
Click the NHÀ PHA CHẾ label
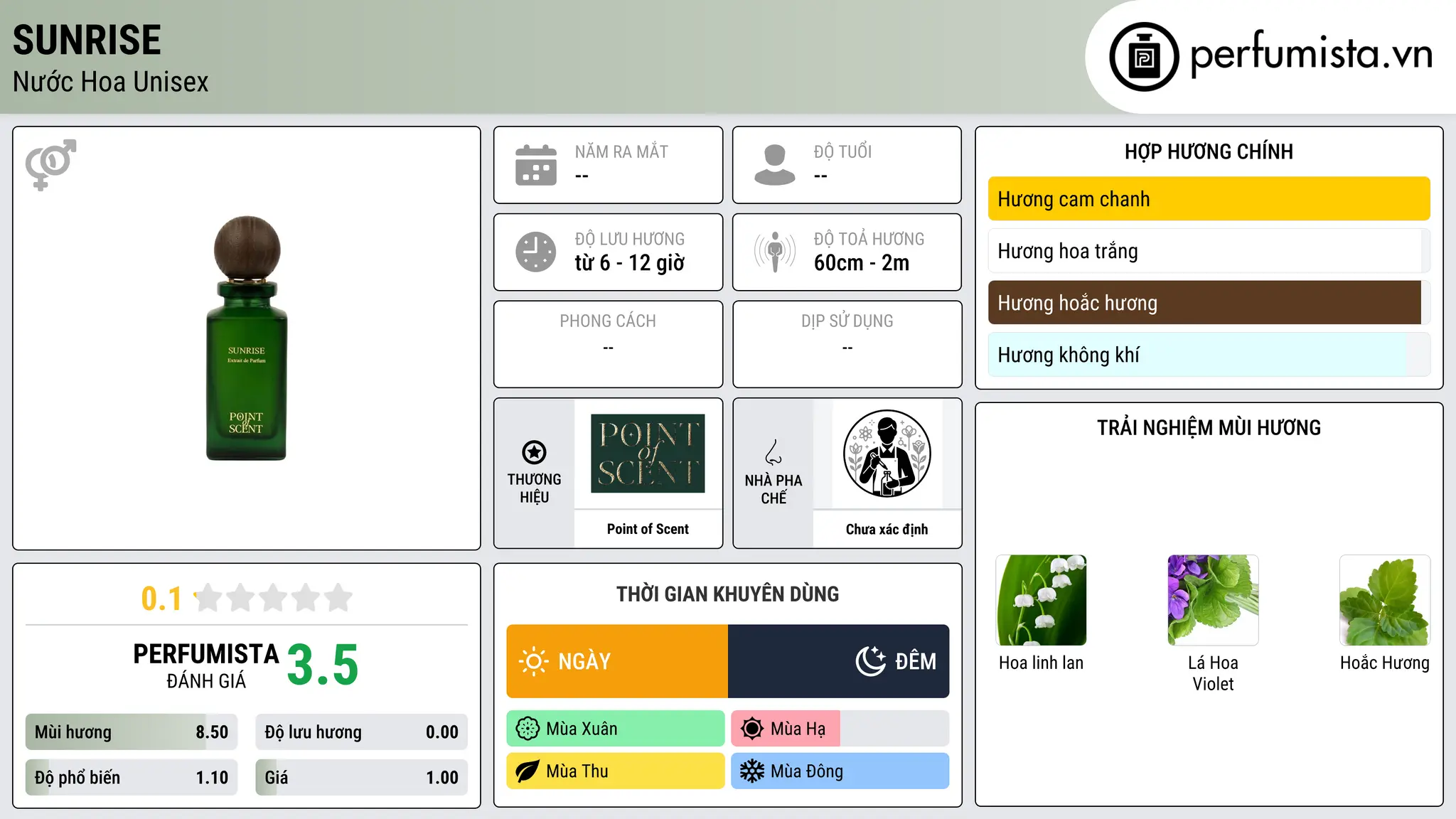point(773,489)
